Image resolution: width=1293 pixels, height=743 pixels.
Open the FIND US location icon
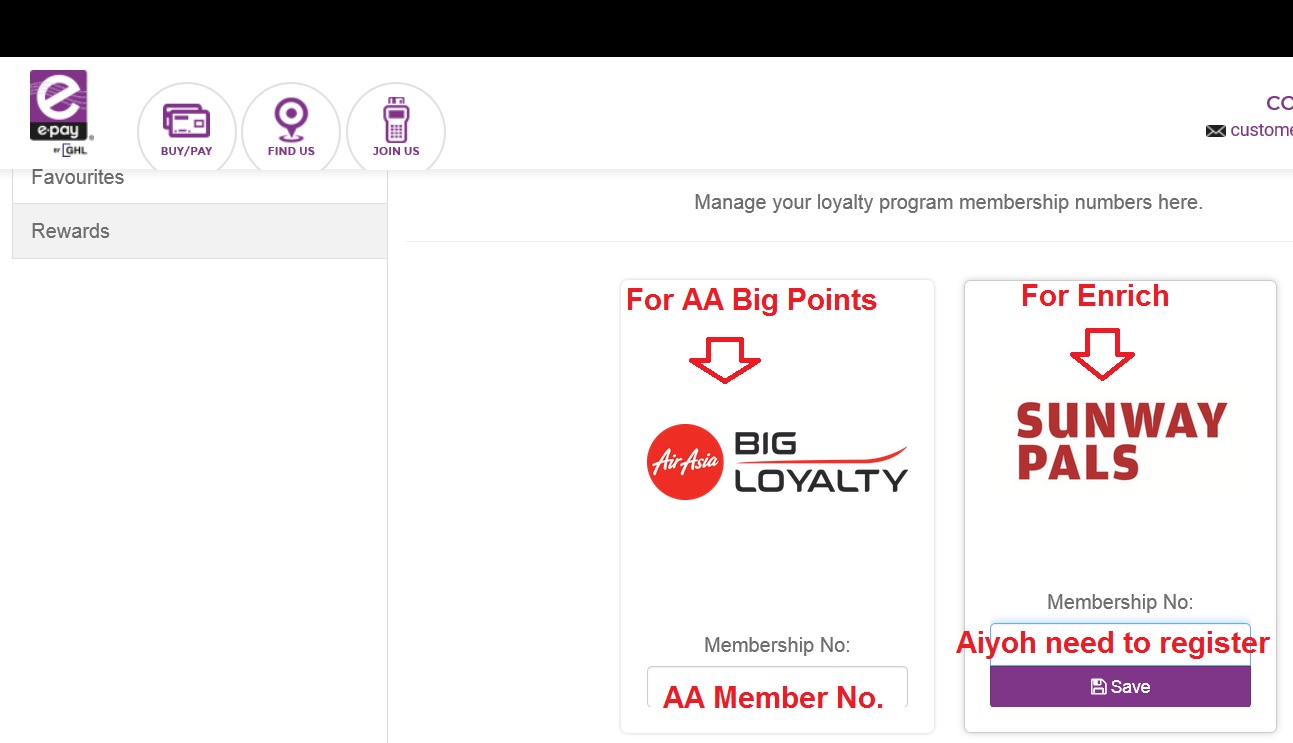coord(291,131)
